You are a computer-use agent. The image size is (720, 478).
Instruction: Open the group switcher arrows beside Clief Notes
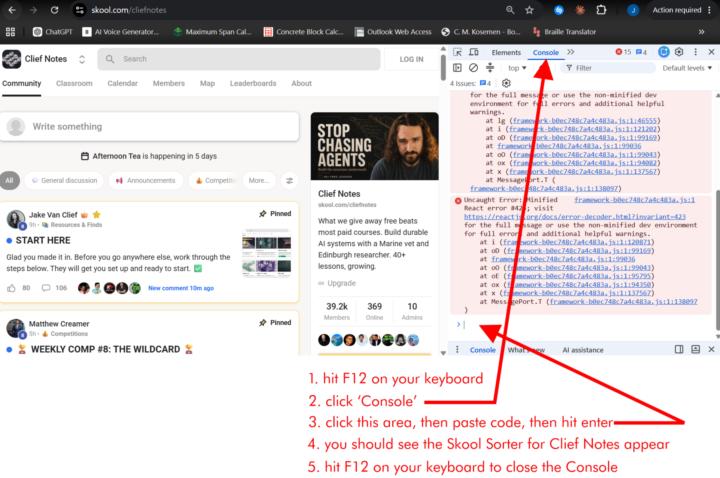[x=82, y=59]
